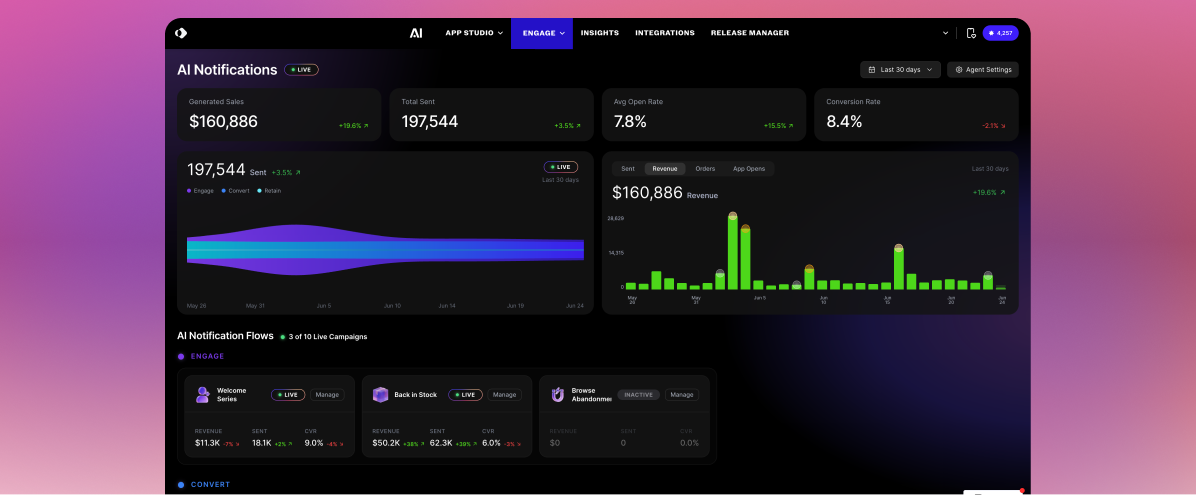This screenshot has width=1197, height=495.
Task: Click the 4,257 credits badge
Action: 1000,33
